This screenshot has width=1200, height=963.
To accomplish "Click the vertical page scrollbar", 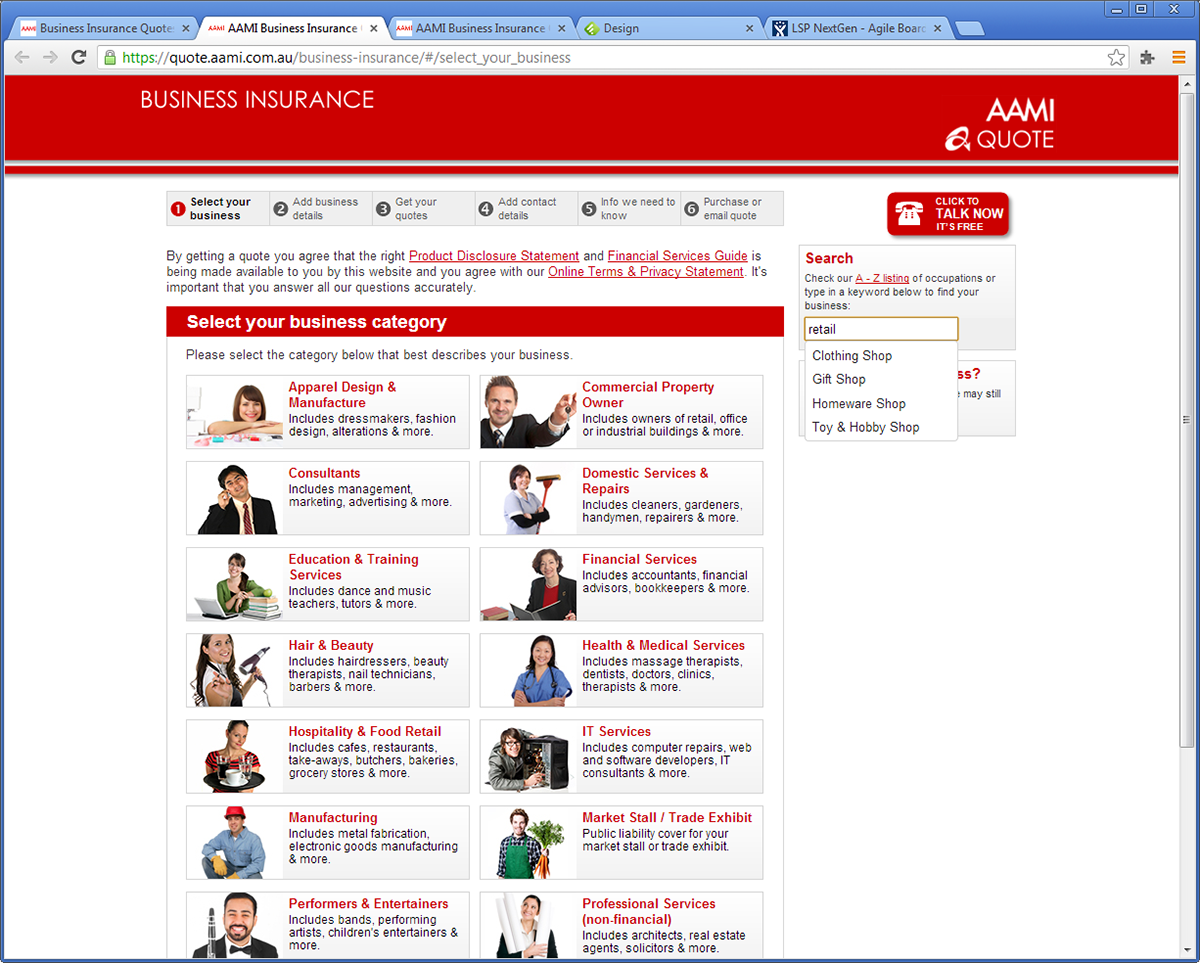I will click(x=1187, y=420).
